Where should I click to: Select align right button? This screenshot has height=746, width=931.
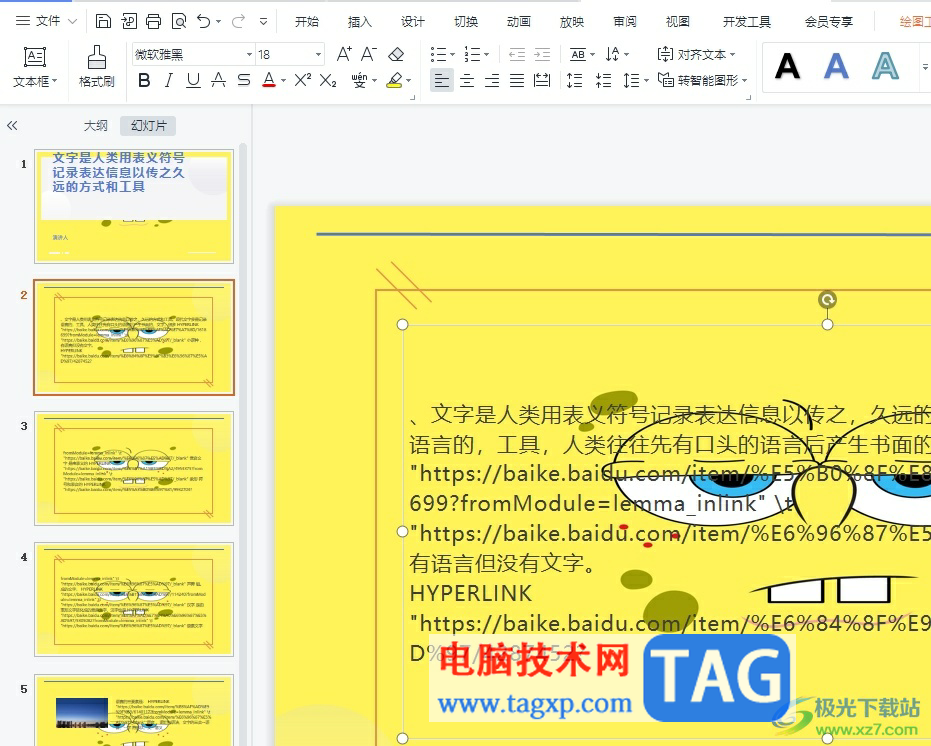[492, 80]
